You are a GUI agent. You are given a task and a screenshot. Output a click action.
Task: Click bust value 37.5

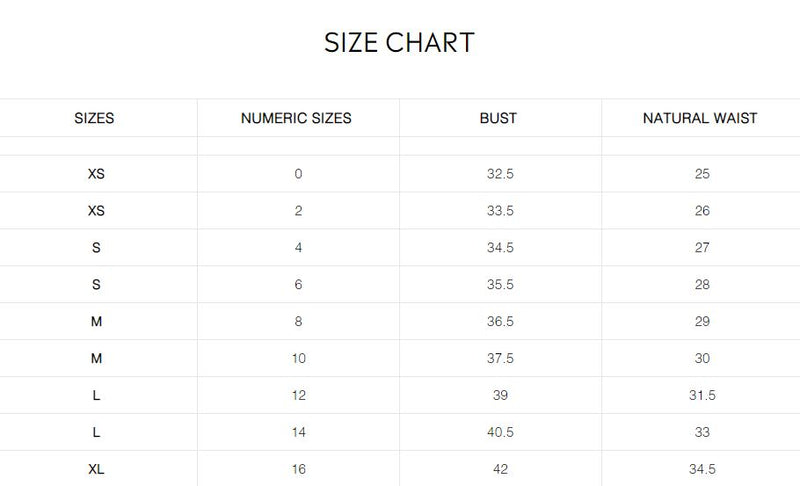point(500,359)
